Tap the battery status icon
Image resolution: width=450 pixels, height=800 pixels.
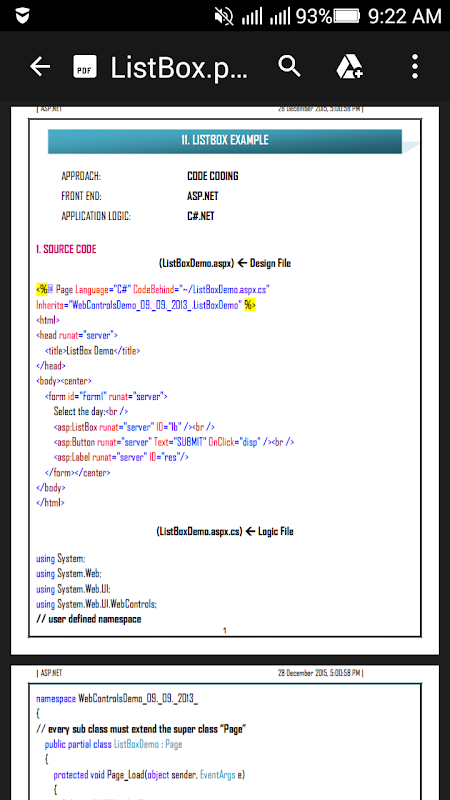coord(346,16)
